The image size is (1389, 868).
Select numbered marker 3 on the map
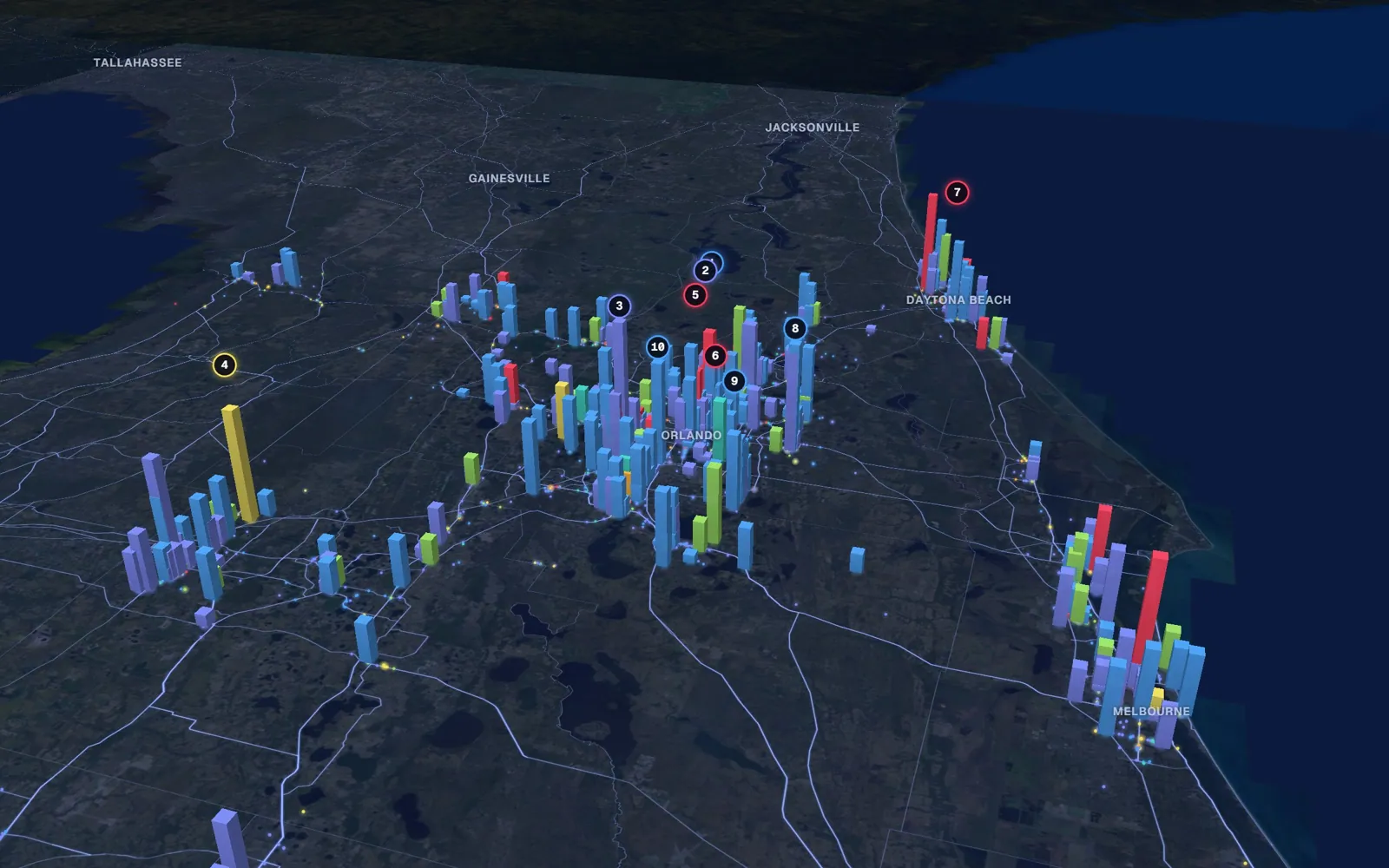tap(619, 306)
